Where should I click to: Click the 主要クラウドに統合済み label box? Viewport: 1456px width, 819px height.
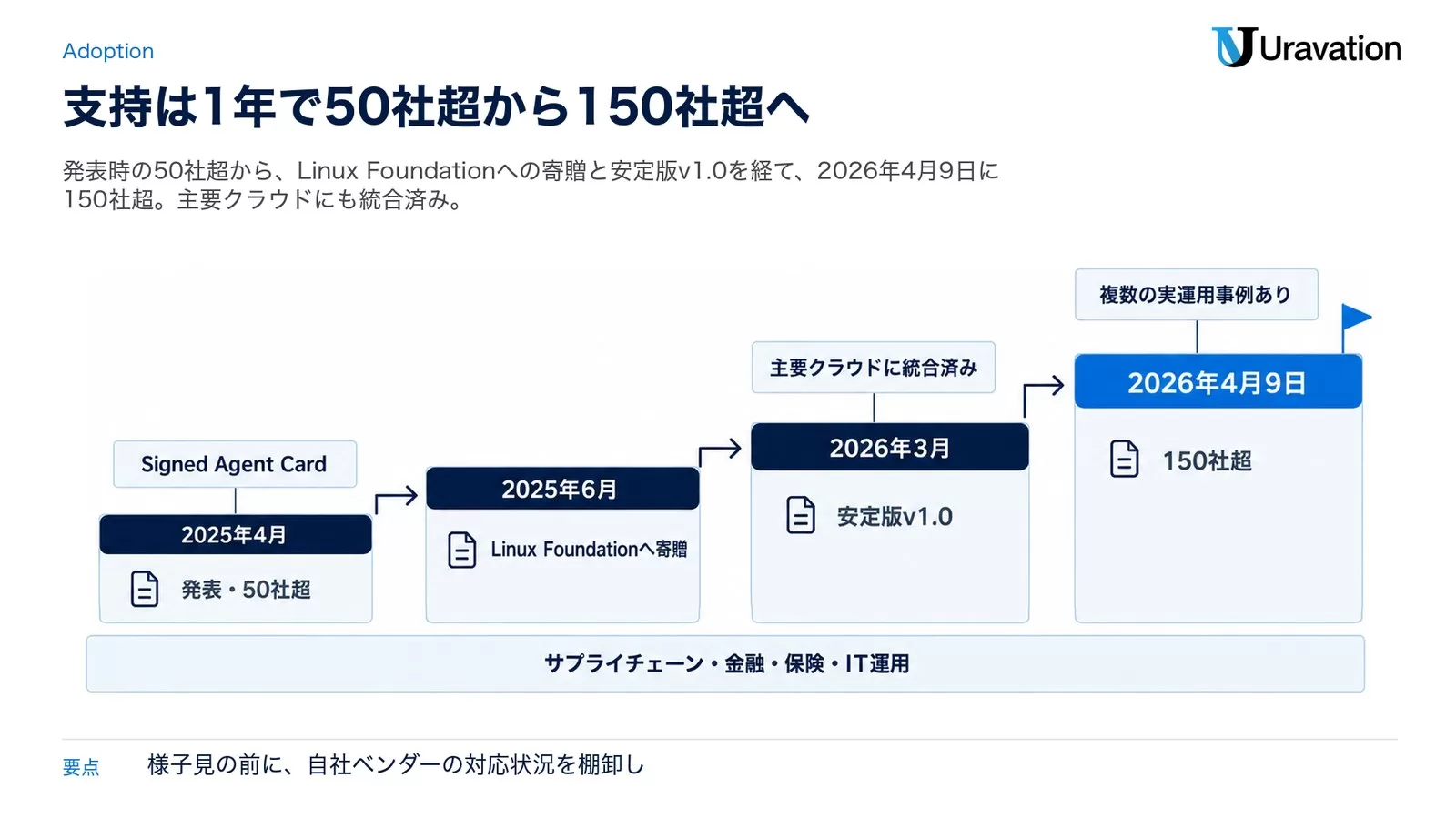(874, 368)
